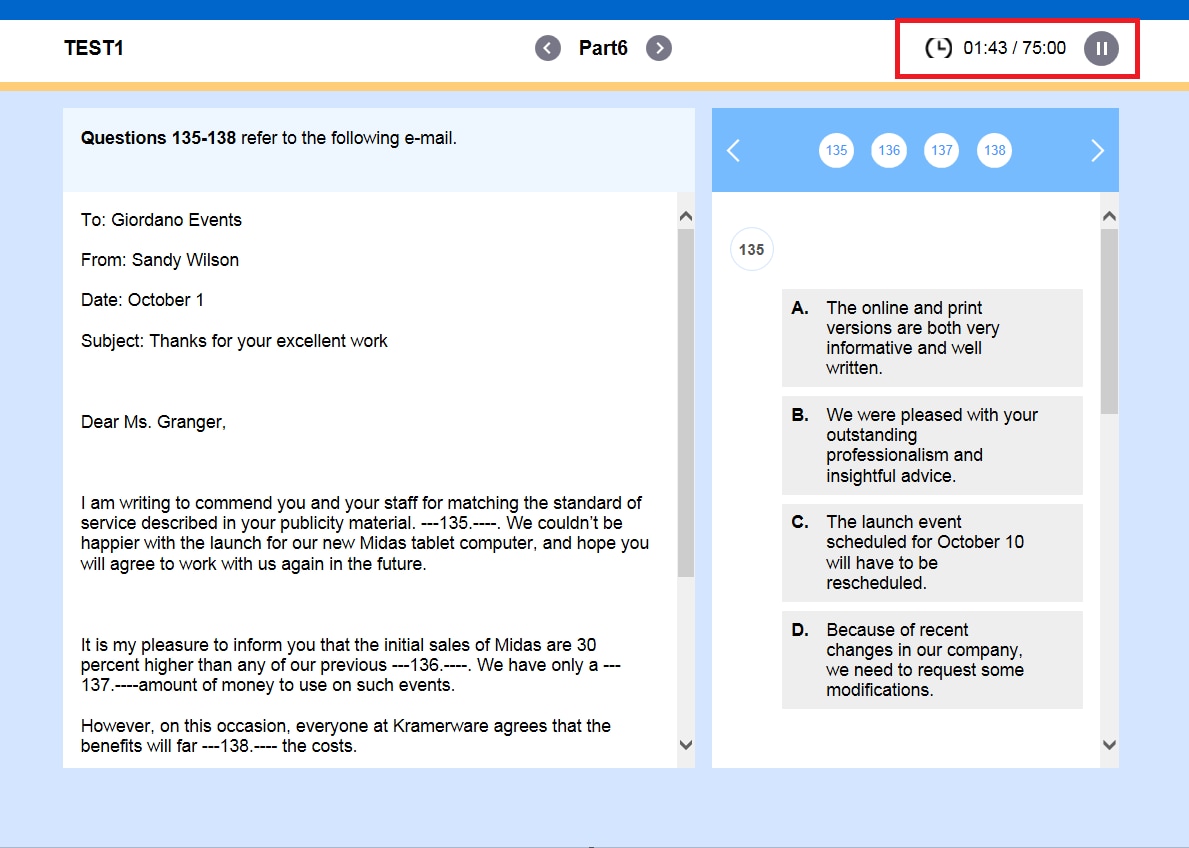Show next question set with right chevron
The width and height of the screenshot is (1189, 848).
(x=1097, y=150)
